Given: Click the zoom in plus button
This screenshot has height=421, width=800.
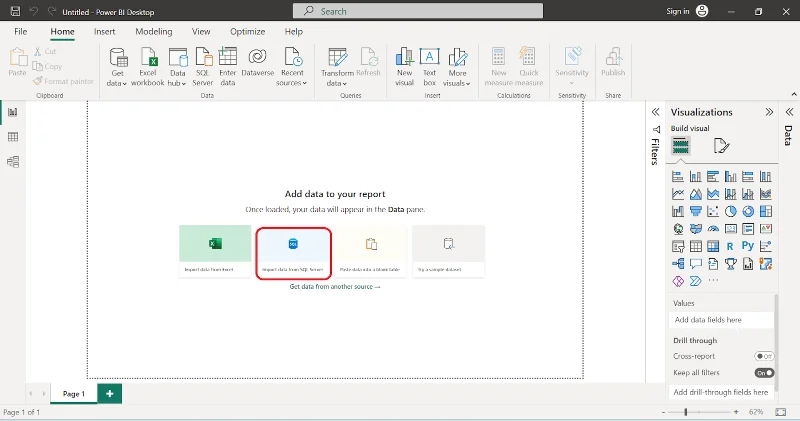Looking at the screenshot, I should click(x=736, y=412).
